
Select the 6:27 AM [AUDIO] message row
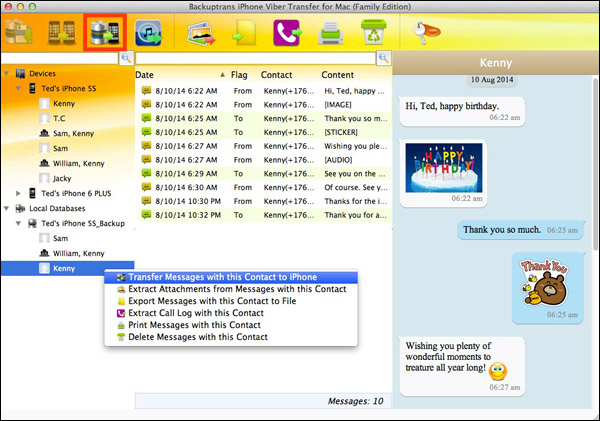point(264,160)
